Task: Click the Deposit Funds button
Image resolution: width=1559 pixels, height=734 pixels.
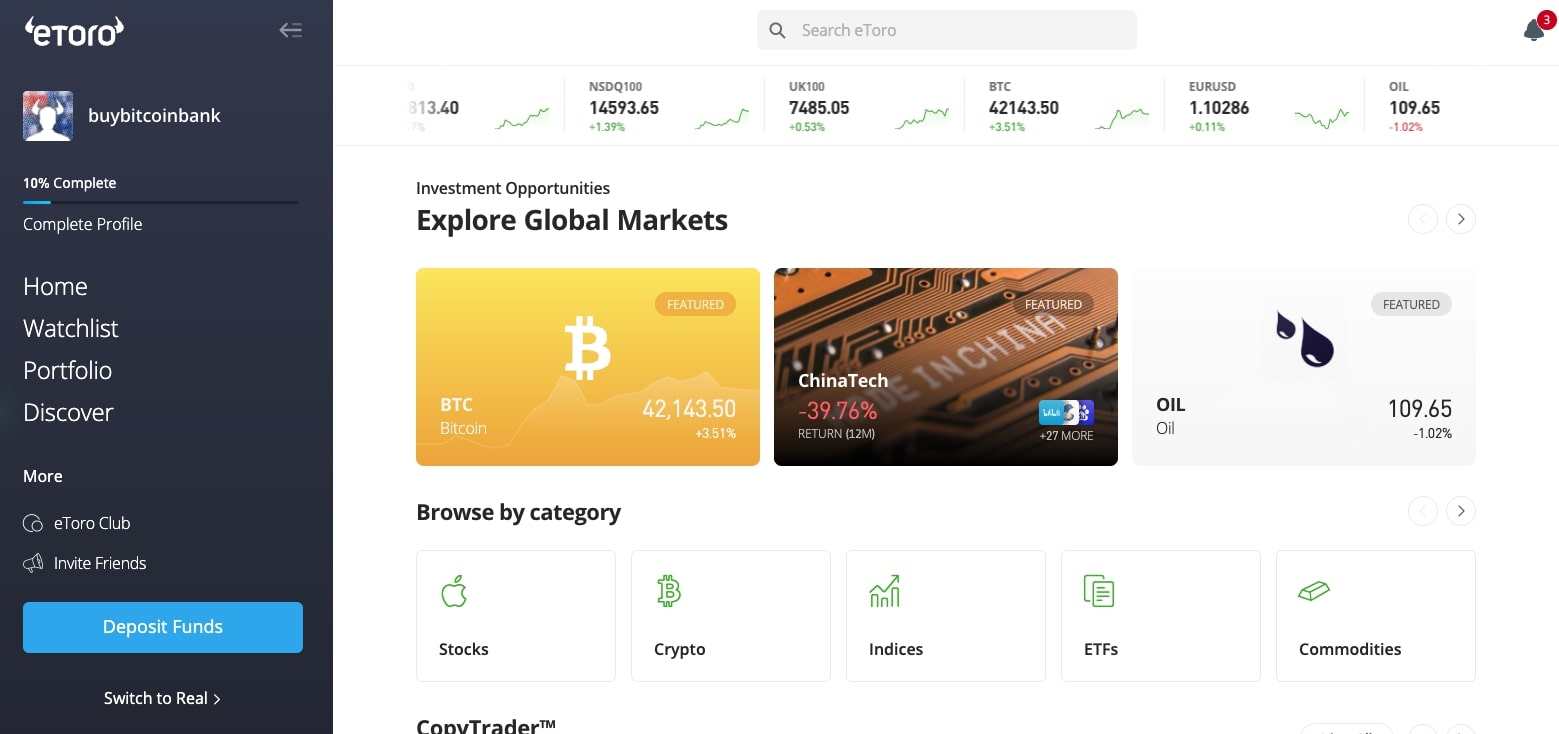Action: [163, 627]
